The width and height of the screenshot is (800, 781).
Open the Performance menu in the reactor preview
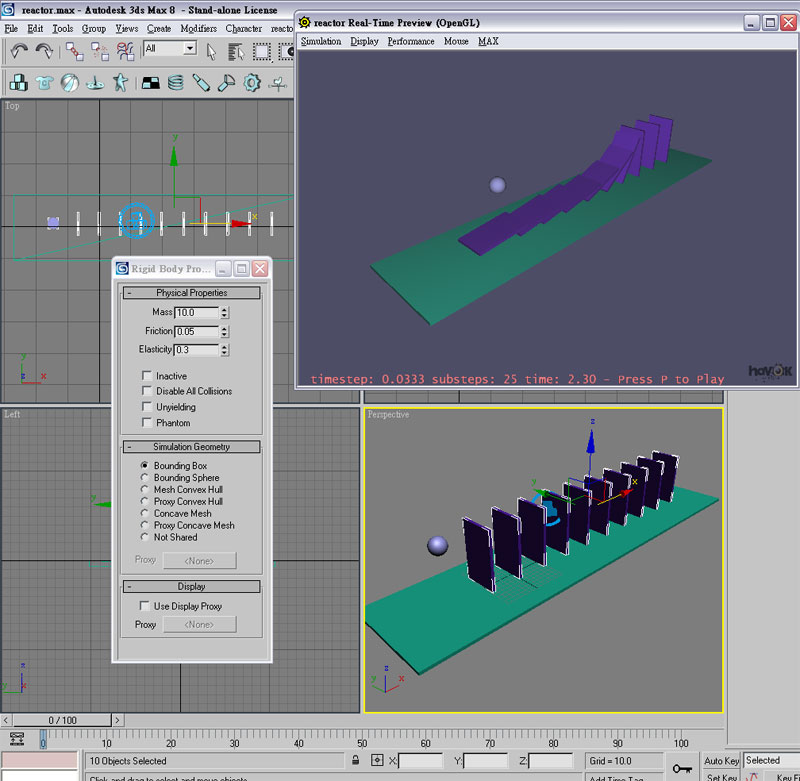coord(411,41)
